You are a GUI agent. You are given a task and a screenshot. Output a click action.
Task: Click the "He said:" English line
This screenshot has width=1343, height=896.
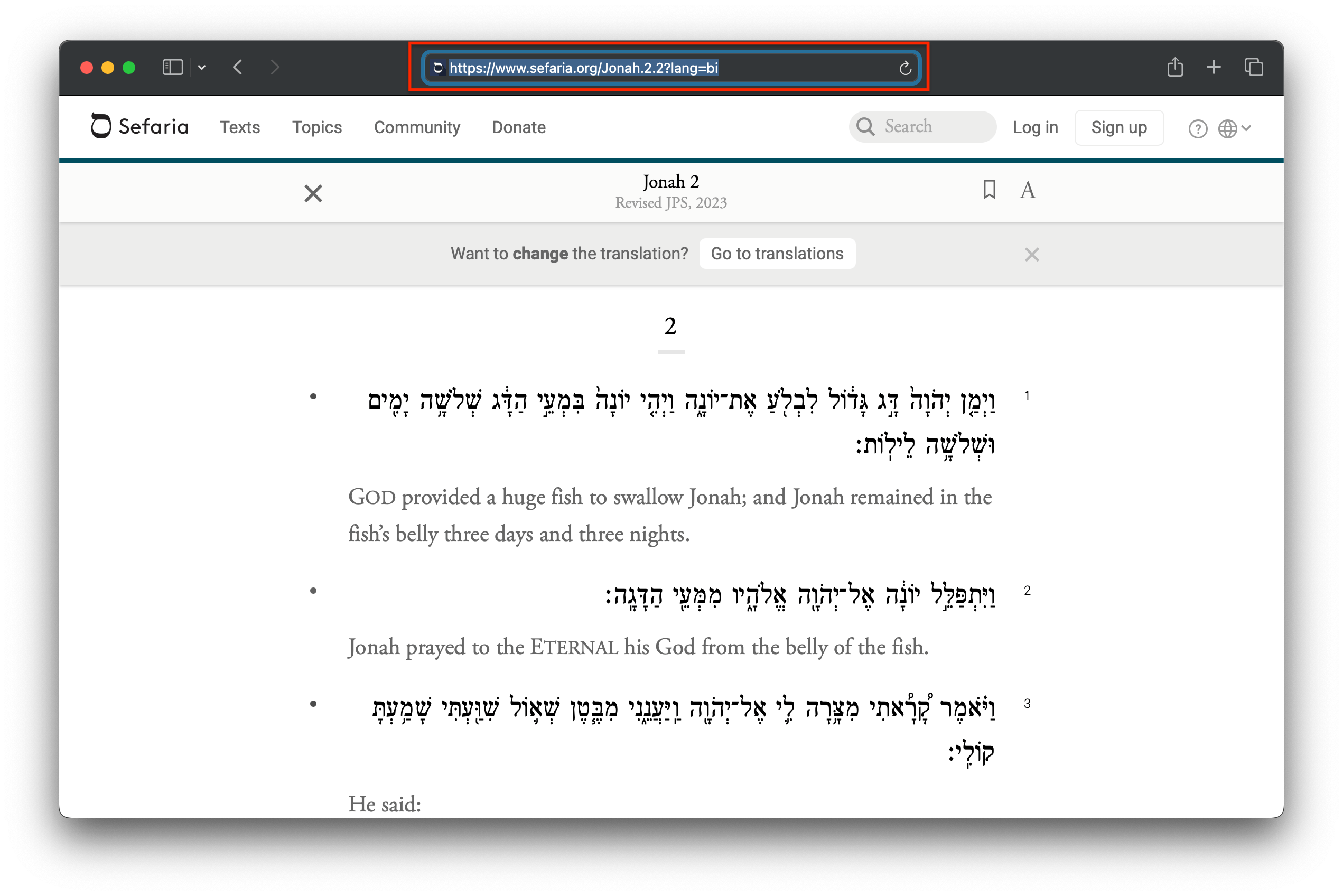(385, 804)
